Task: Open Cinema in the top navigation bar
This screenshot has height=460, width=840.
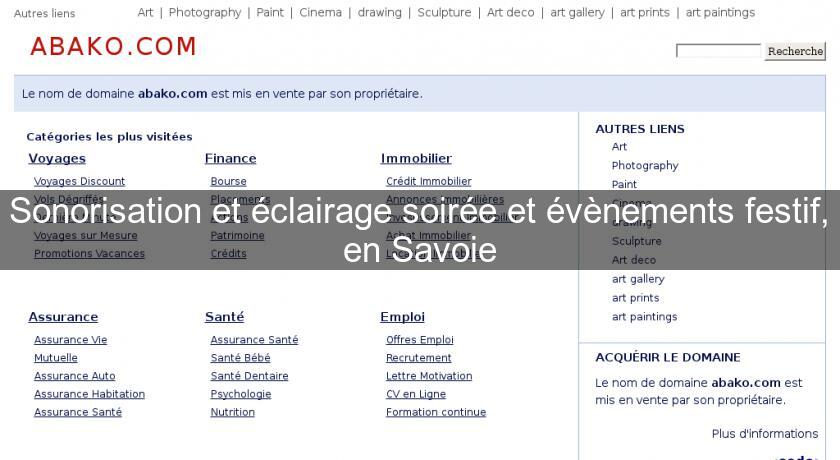Action: point(320,12)
